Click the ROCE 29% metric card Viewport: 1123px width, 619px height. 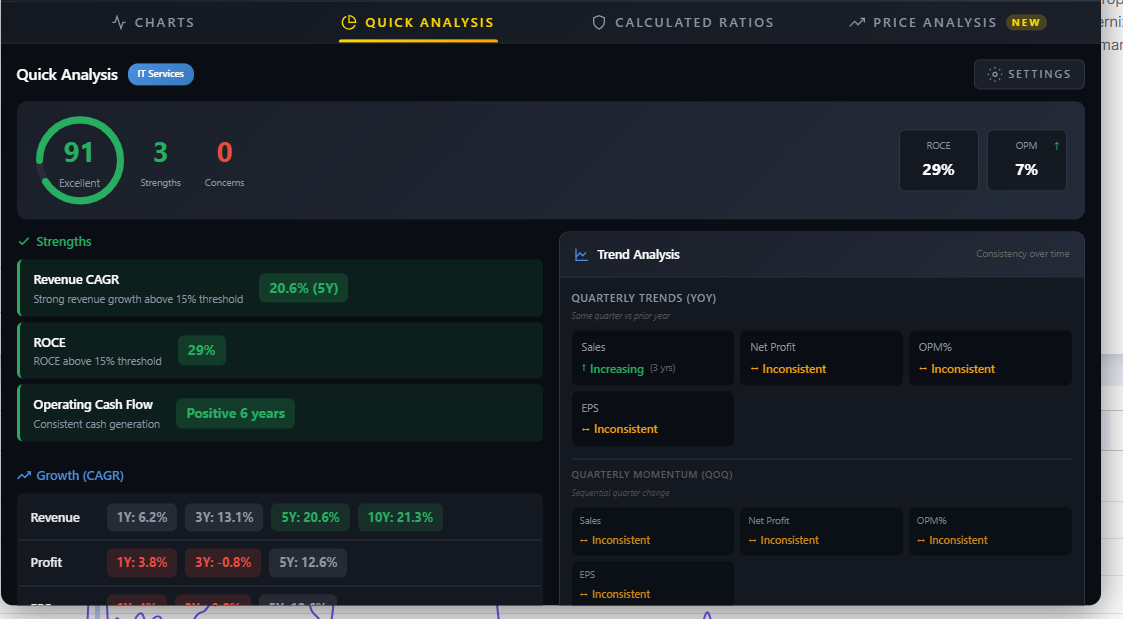938,160
